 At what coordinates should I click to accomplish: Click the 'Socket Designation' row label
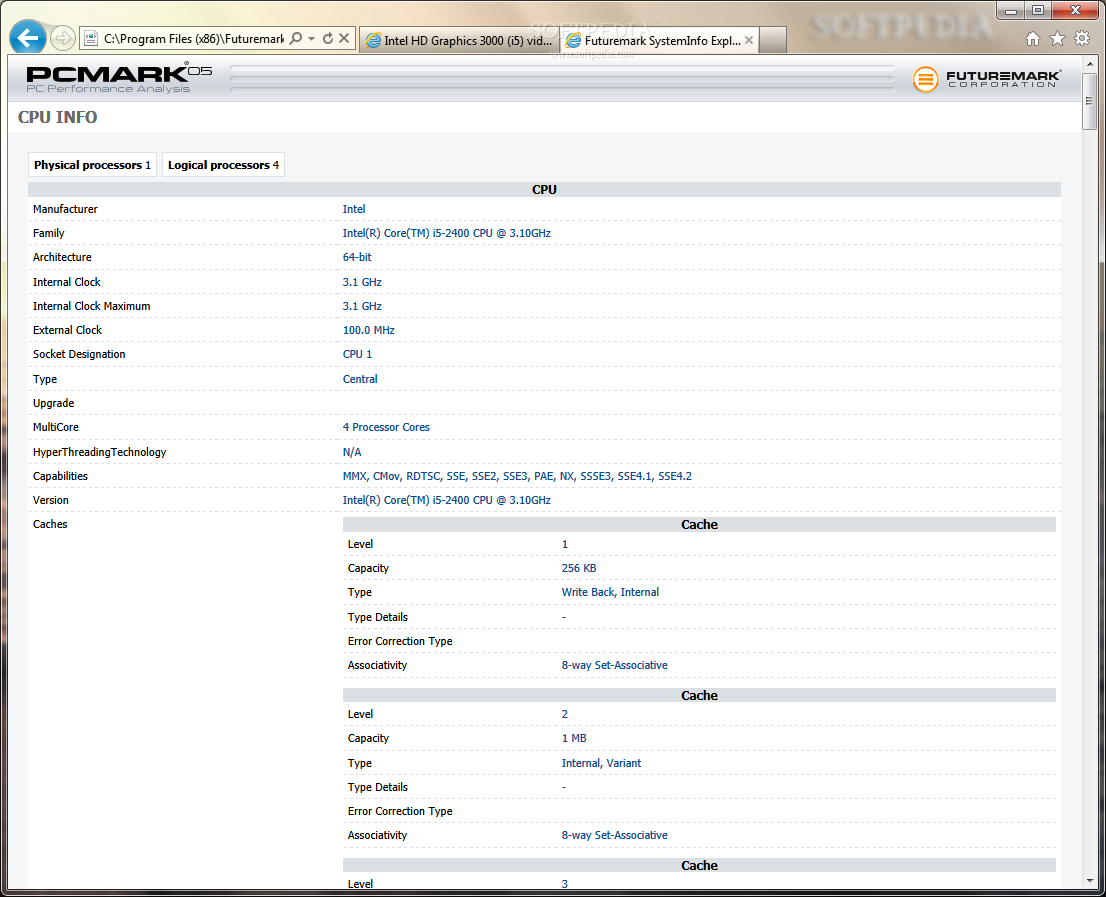[79, 354]
